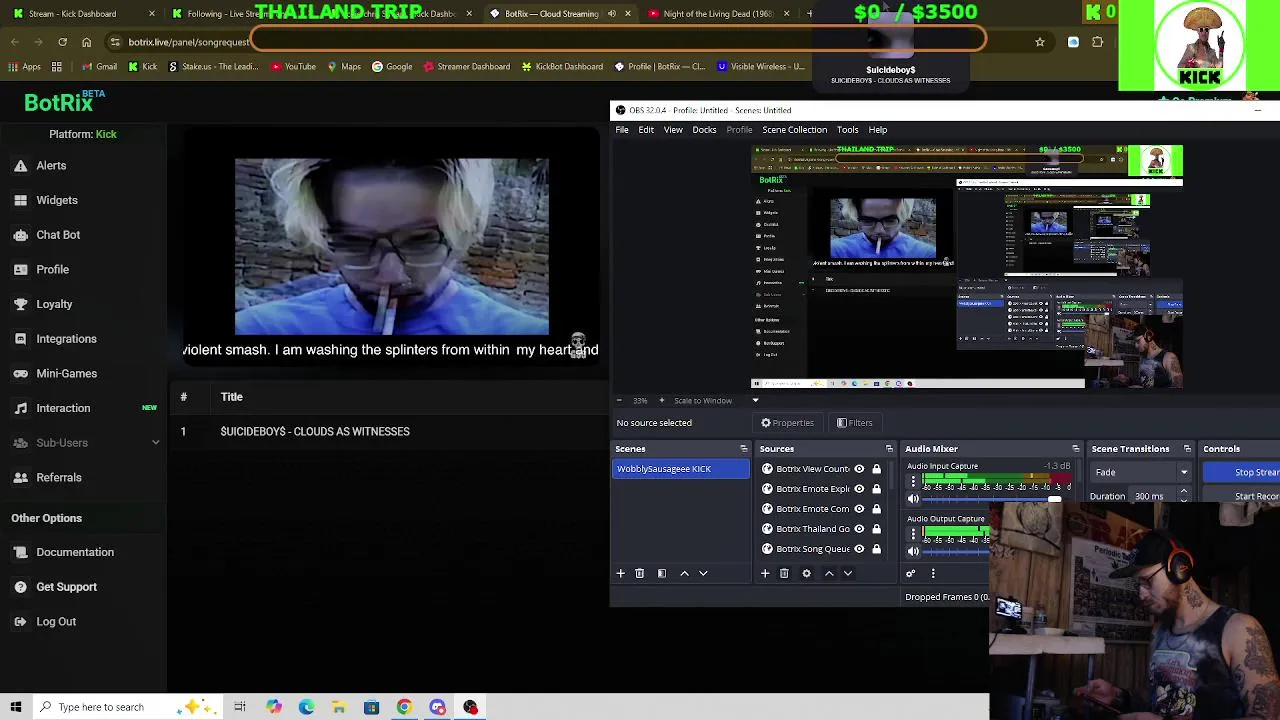Open scene filters icon in the Scenes dock

661,574
